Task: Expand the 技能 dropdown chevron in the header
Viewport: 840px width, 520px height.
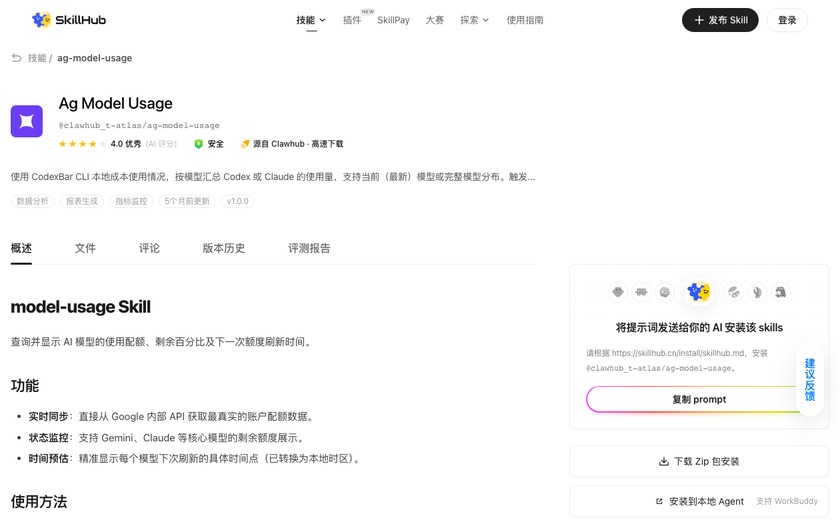Action: tap(322, 20)
